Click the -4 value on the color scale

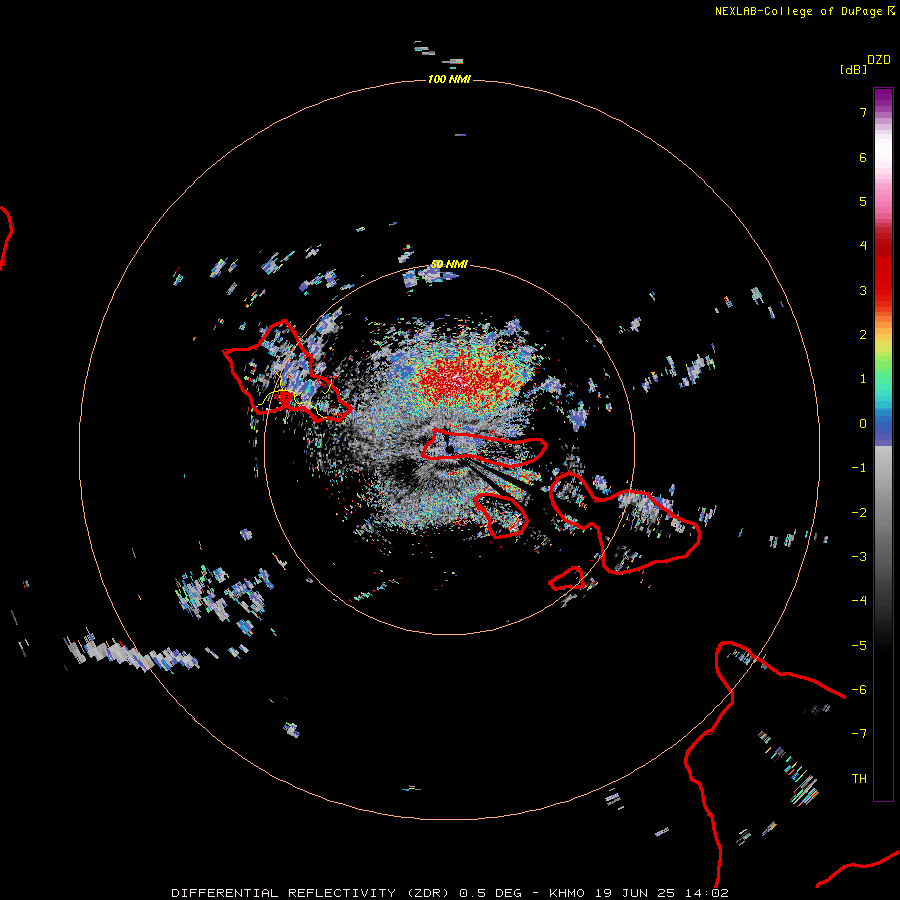click(859, 601)
